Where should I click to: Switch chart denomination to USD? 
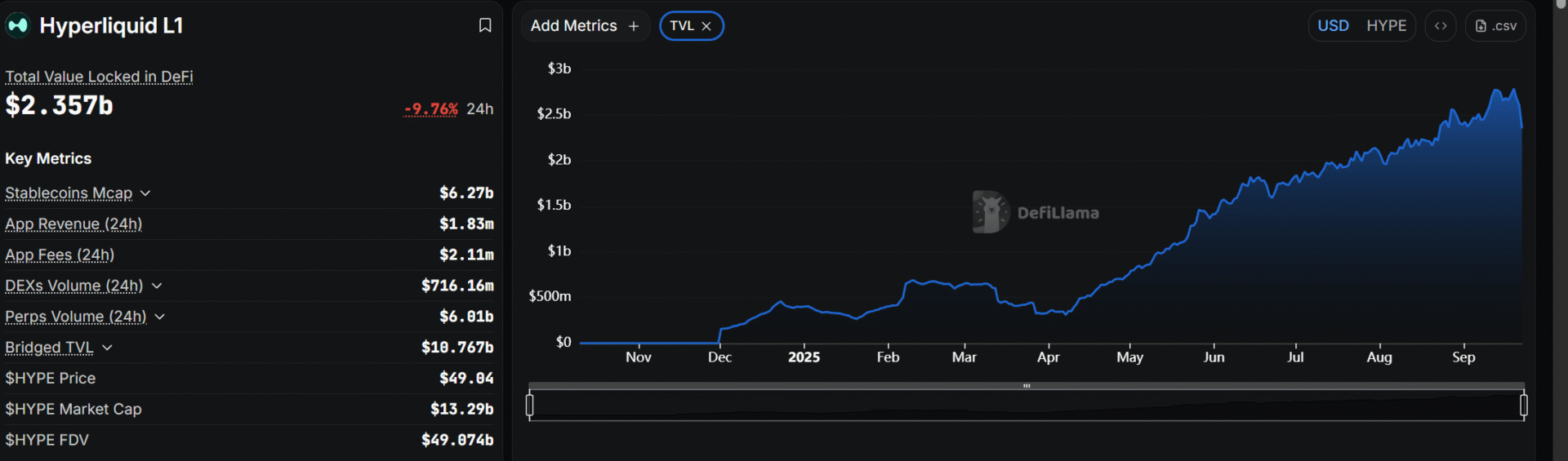pyautogui.click(x=1333, y=26)
